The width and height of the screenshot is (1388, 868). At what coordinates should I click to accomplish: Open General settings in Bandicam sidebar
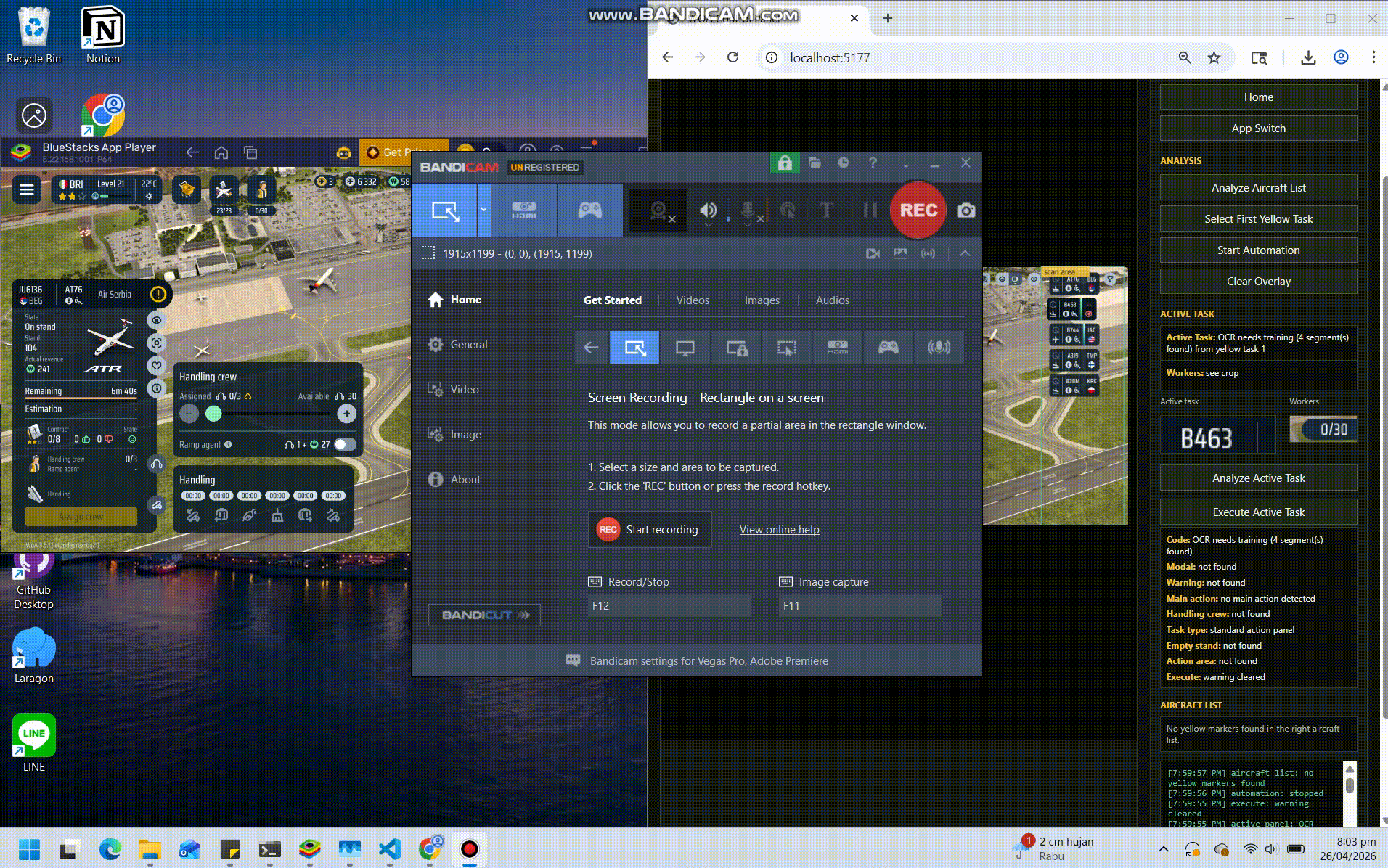[458, 345]
